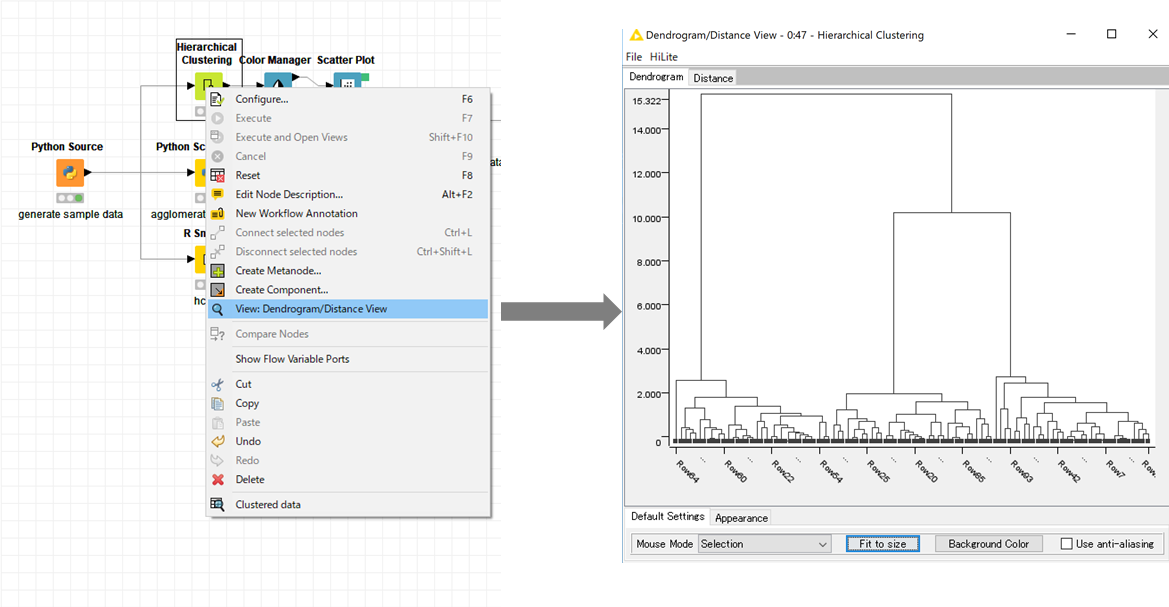Maximize the Dendrogram/Distance View window
1169x607 pixels.
pos(1112,34)
